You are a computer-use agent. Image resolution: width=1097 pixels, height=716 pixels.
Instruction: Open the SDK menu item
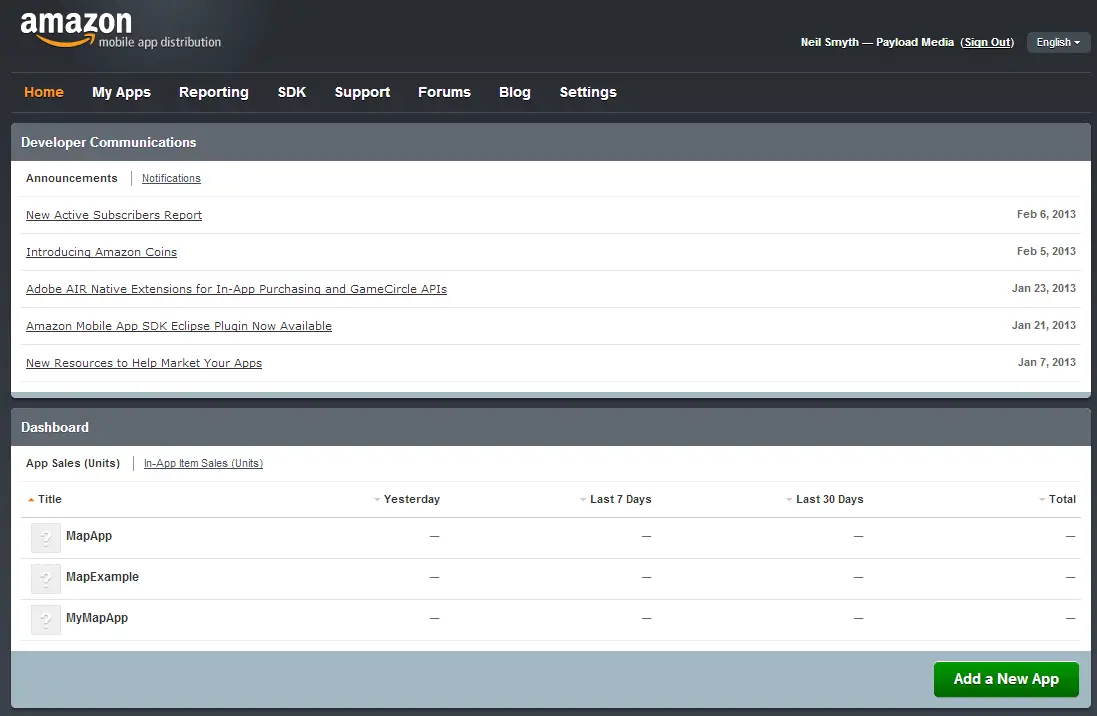291,92
